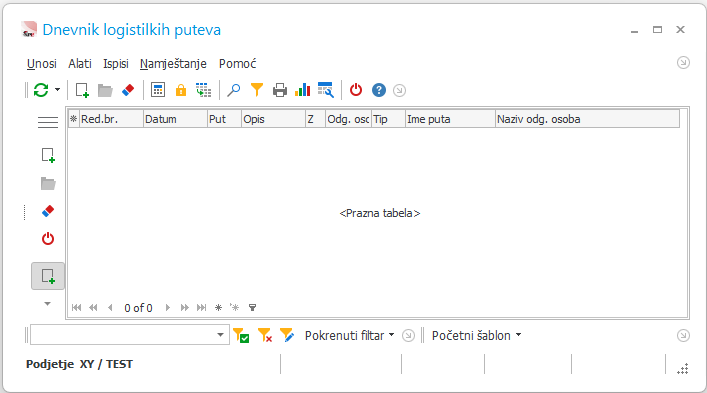Click the blue help question mark icon
707x393 pixels.
pos(379,90)
